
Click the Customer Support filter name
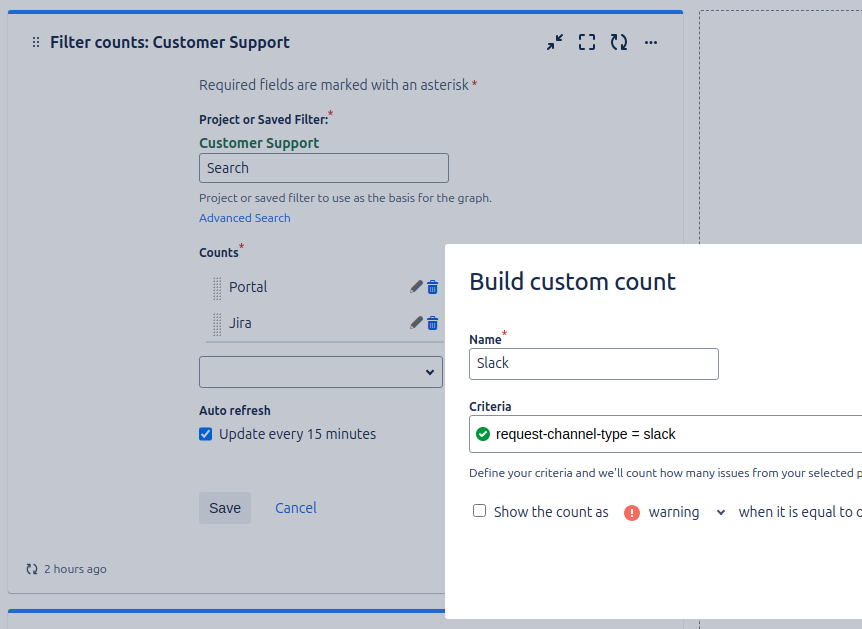click(x=259, y=143)
